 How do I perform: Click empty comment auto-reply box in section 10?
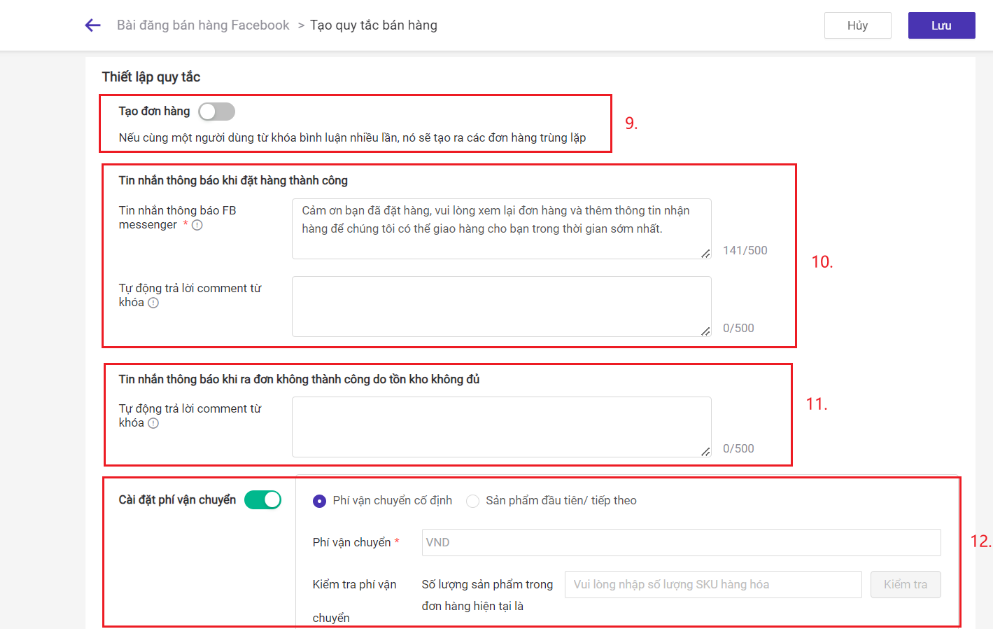coord(500,306)
